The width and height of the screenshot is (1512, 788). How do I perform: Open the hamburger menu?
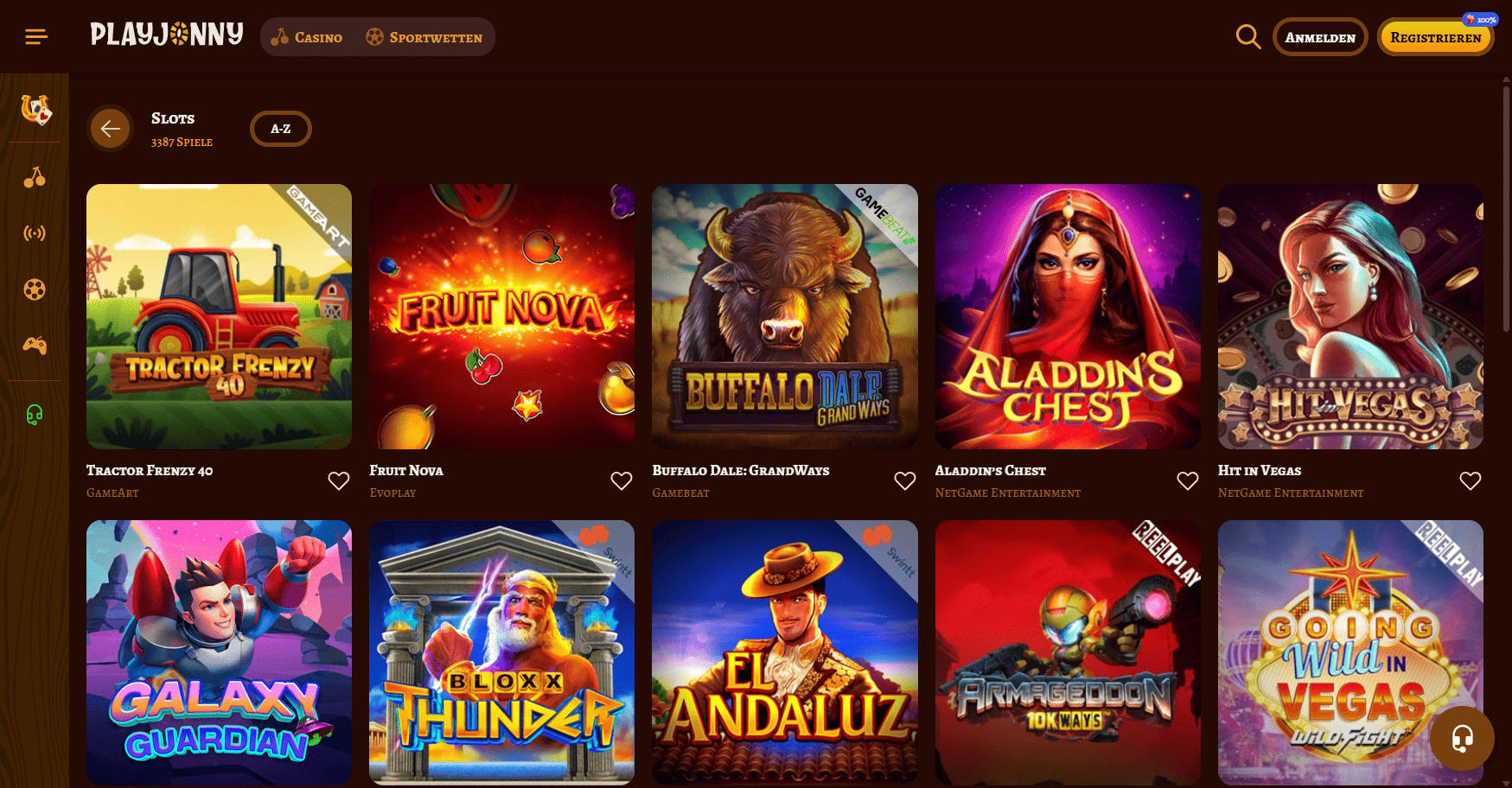[36, 36]
